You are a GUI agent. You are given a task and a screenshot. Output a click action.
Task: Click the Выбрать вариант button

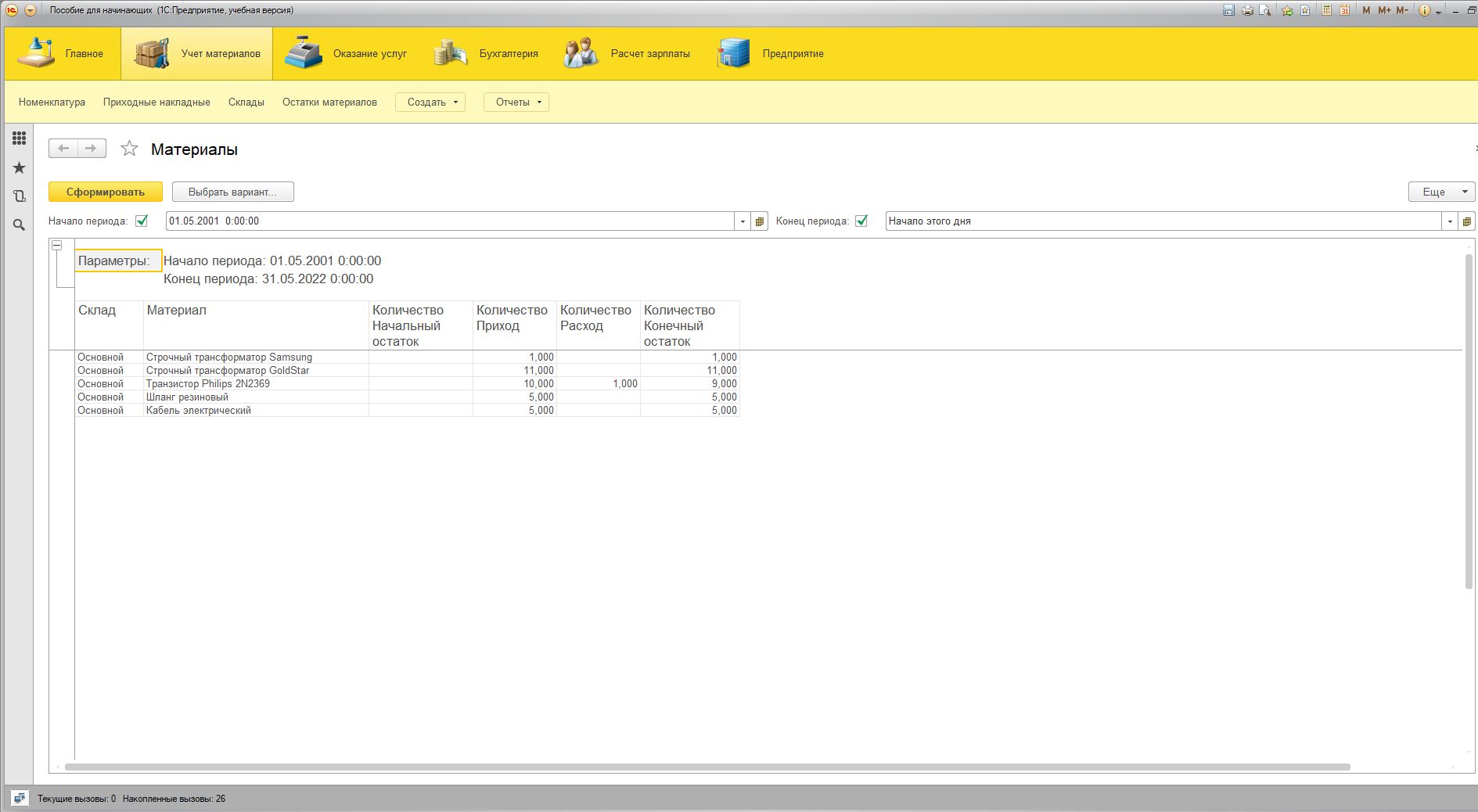tap(232, 192)
